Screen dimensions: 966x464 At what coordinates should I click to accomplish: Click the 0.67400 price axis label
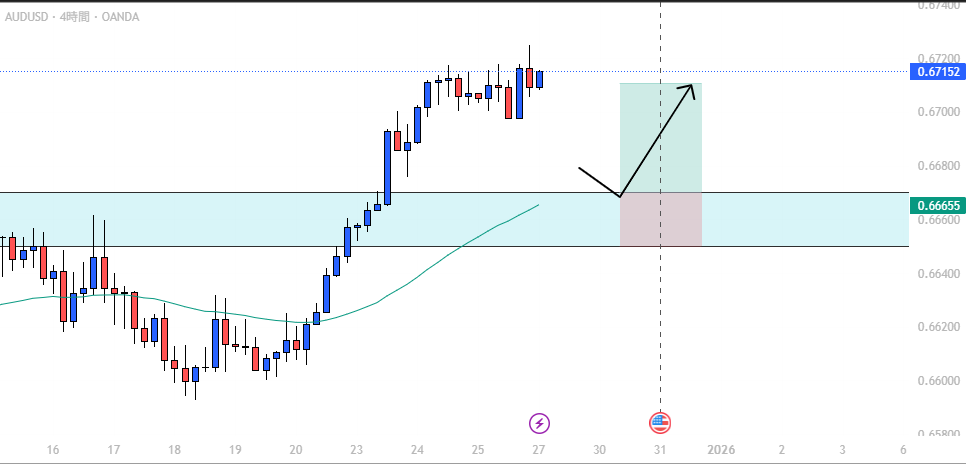[x=938, y=5]
